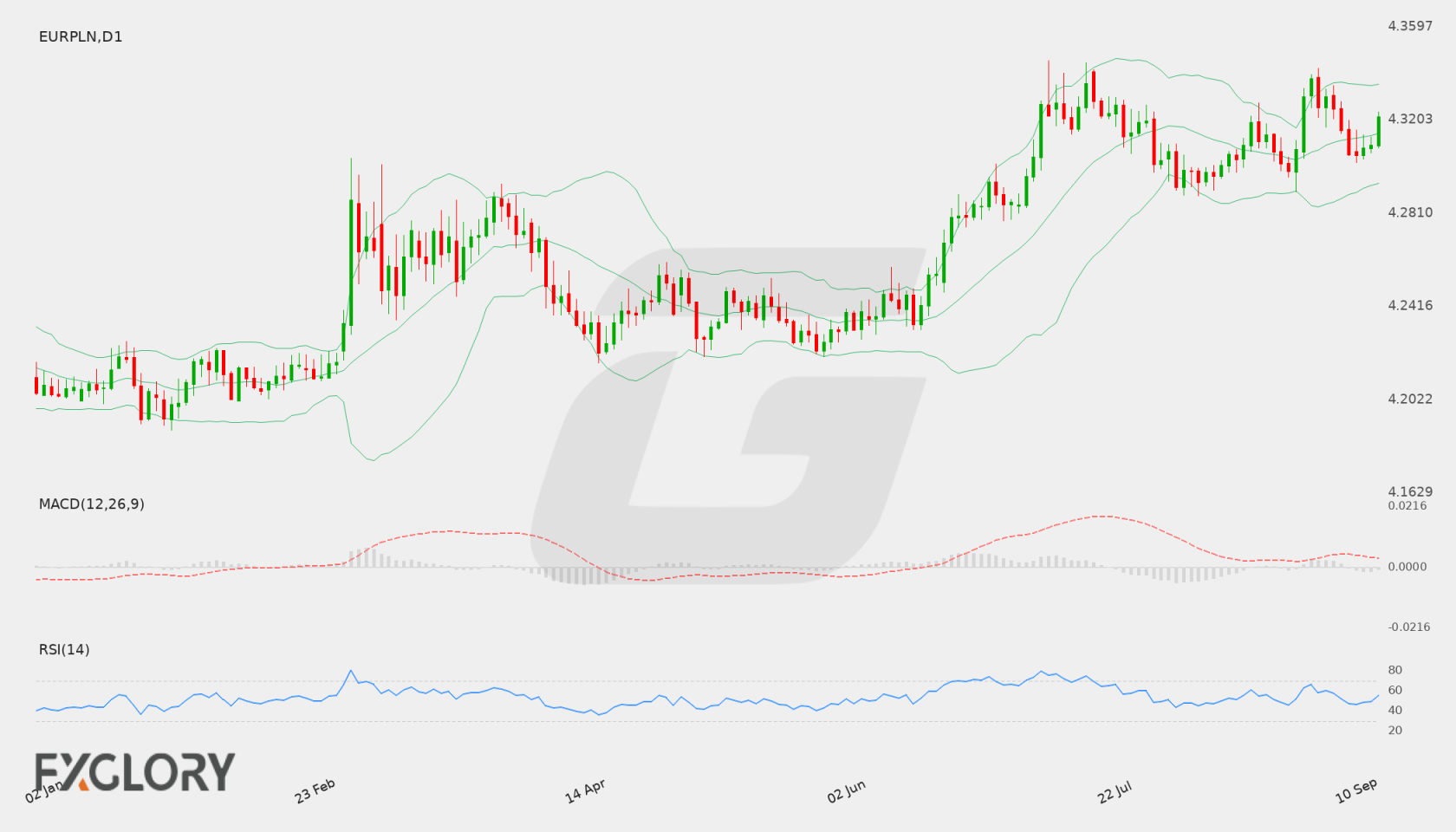
Task: Click MACD scale value 0.0000
Action: pyautogui.click(x=1407, y=566)
